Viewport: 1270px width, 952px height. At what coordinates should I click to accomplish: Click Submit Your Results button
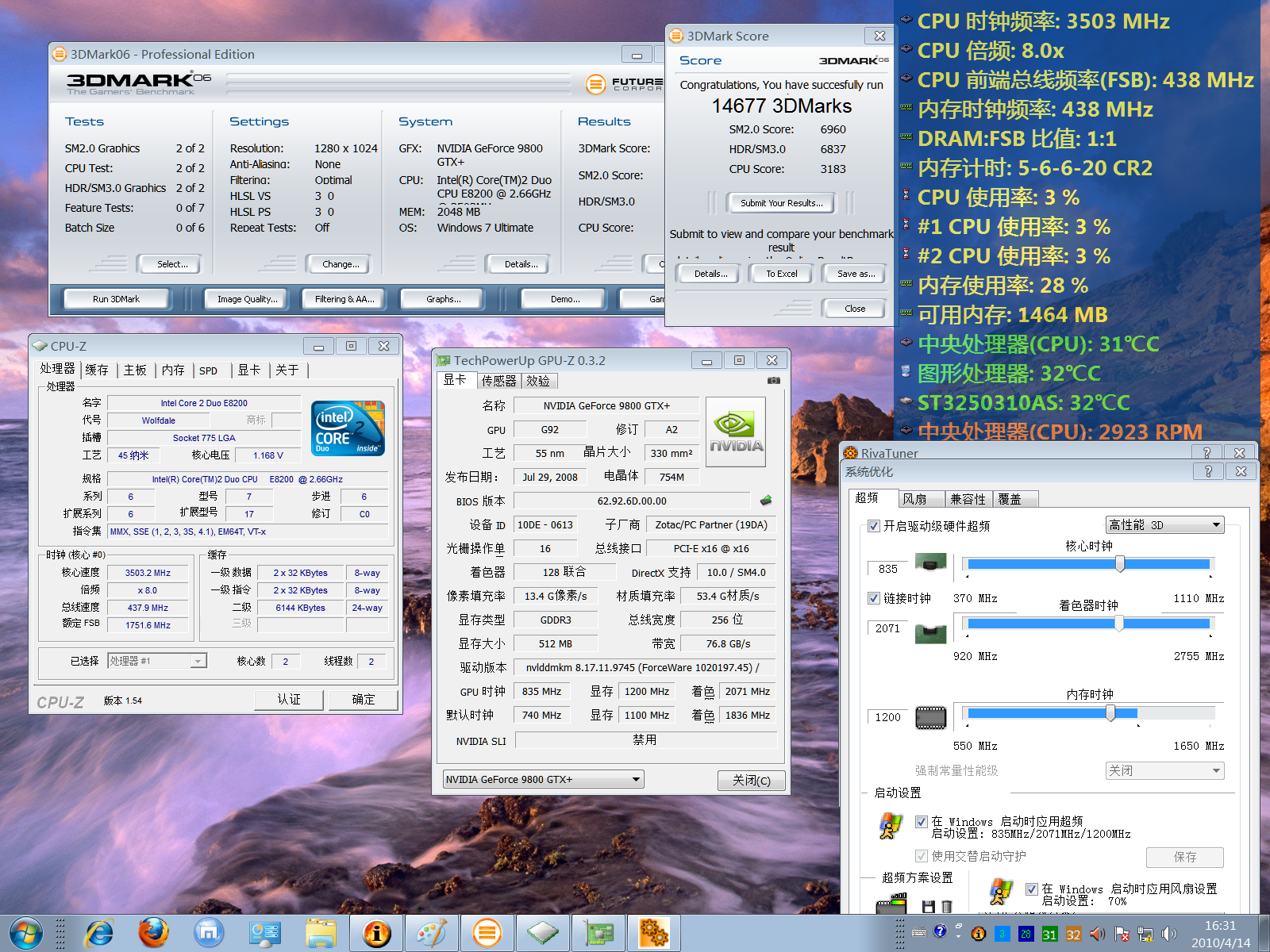[x=782, y=203]
